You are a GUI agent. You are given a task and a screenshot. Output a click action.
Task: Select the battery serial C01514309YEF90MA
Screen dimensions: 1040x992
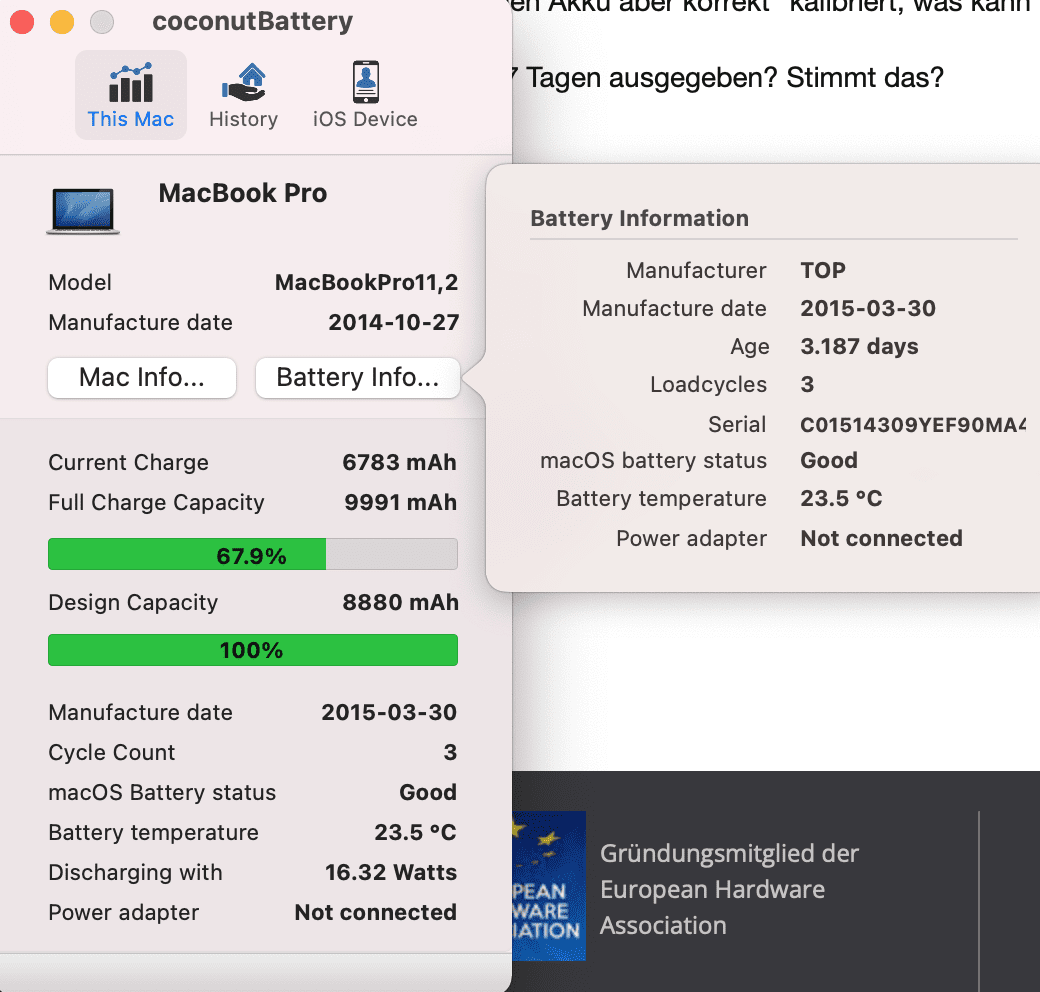913,425
